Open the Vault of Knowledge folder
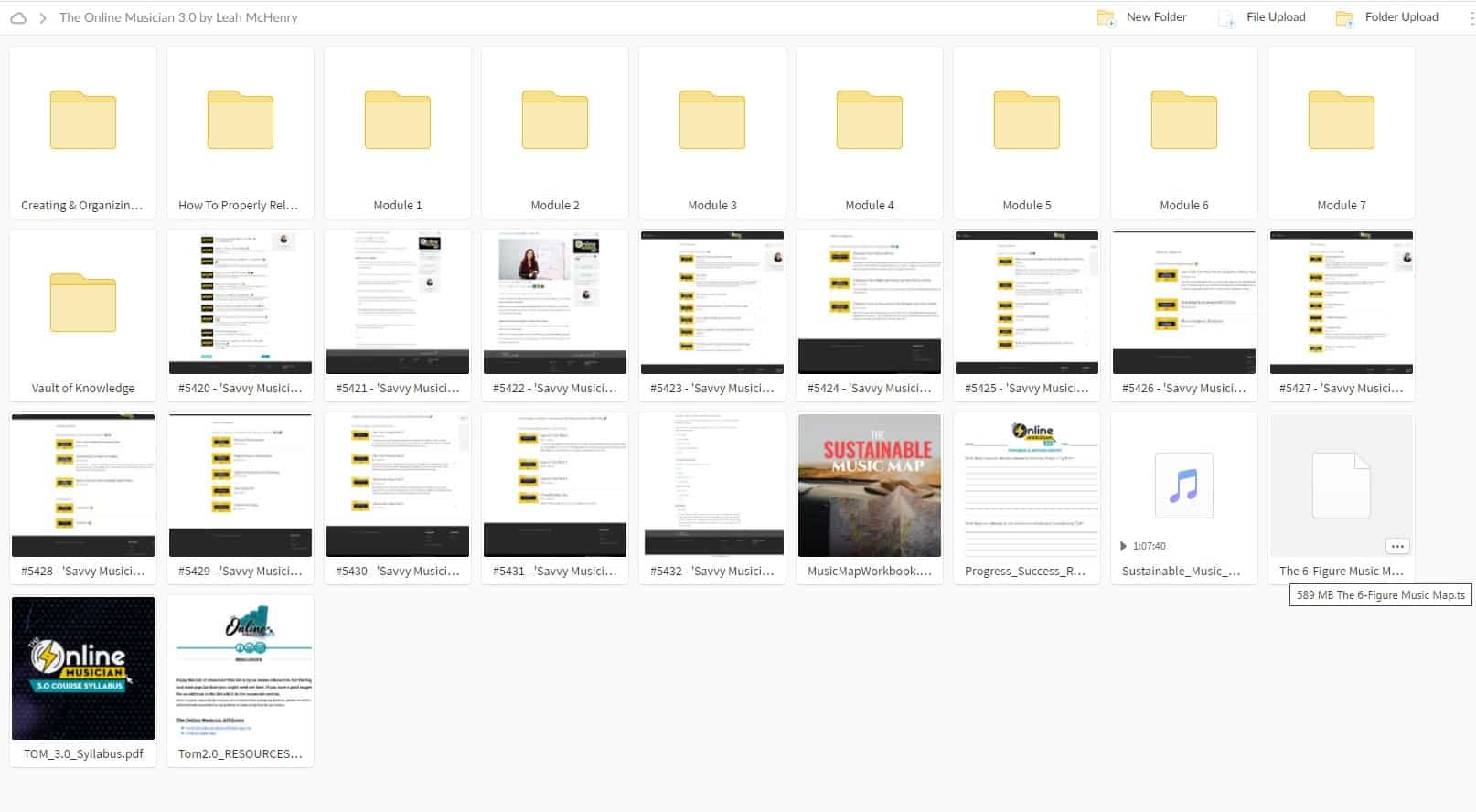1476x812 pixels. pos(82,303)
